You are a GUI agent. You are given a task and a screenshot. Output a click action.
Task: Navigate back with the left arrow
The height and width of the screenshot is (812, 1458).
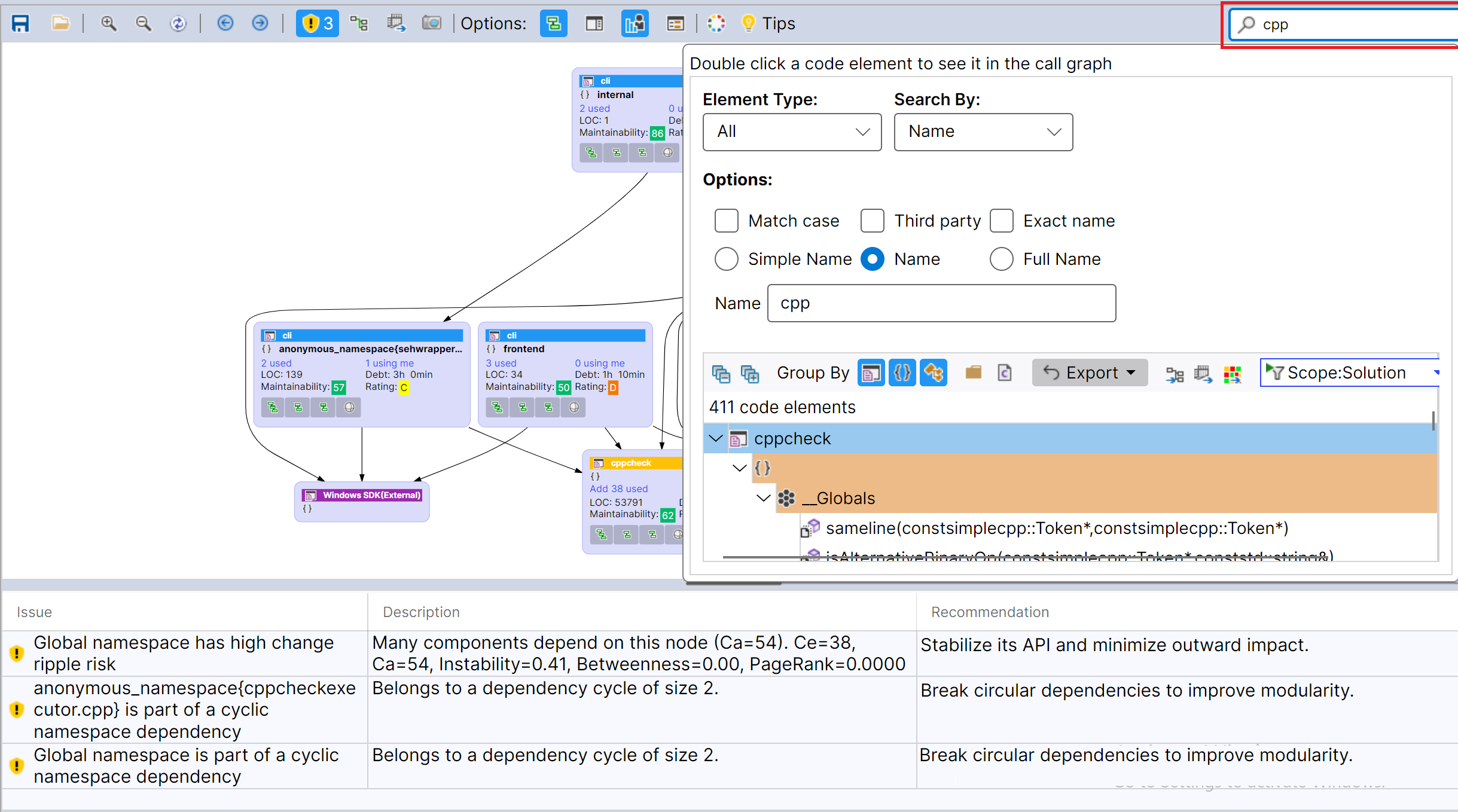click(225, 23)
